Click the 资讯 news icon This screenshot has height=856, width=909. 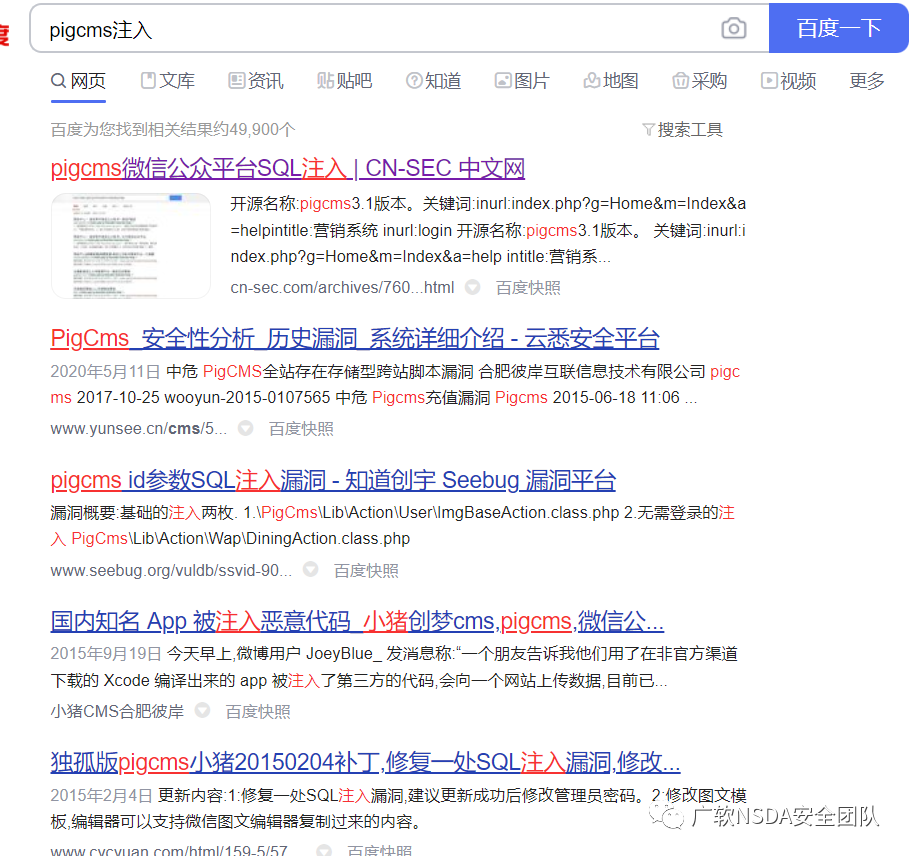pyautogui.click(x=237, y=81)
